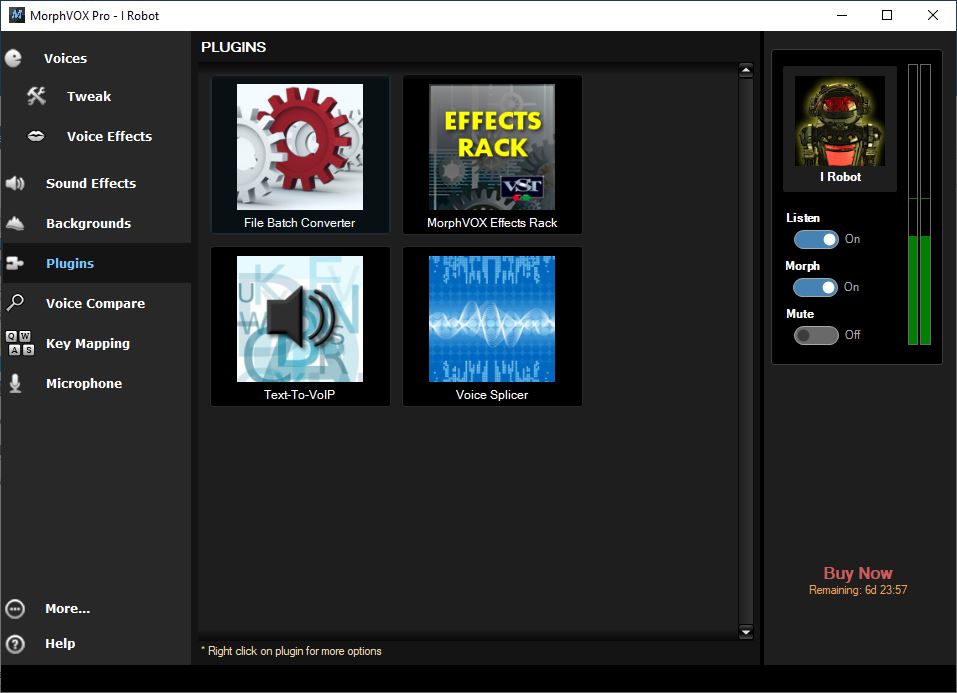Click the Backgrounds mountain icon
The image size is (957, 693).
15,223
